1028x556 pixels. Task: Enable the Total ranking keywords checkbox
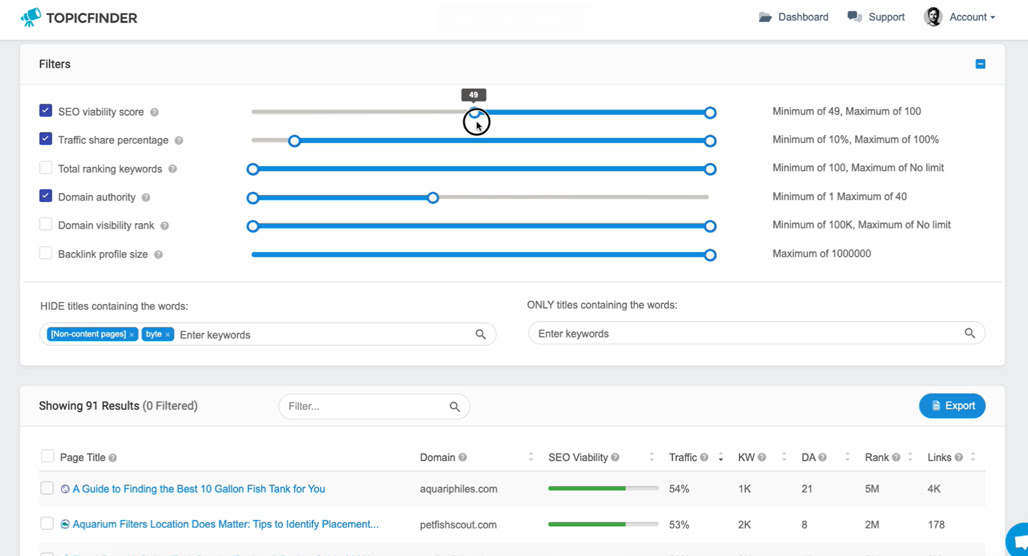coord(45,167)
